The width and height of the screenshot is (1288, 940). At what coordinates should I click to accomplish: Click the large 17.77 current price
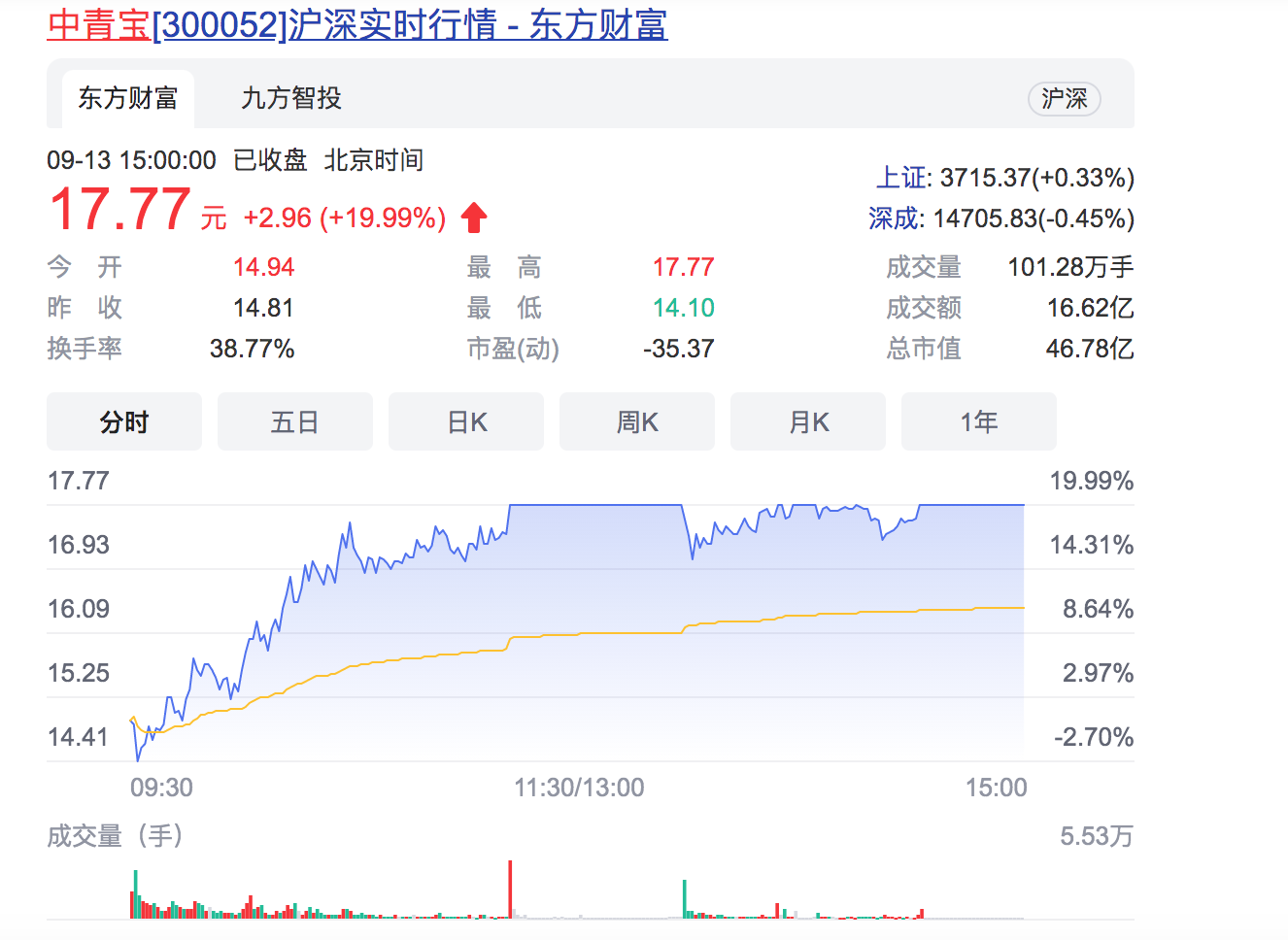pyautogui.click(x=120, y=210)
